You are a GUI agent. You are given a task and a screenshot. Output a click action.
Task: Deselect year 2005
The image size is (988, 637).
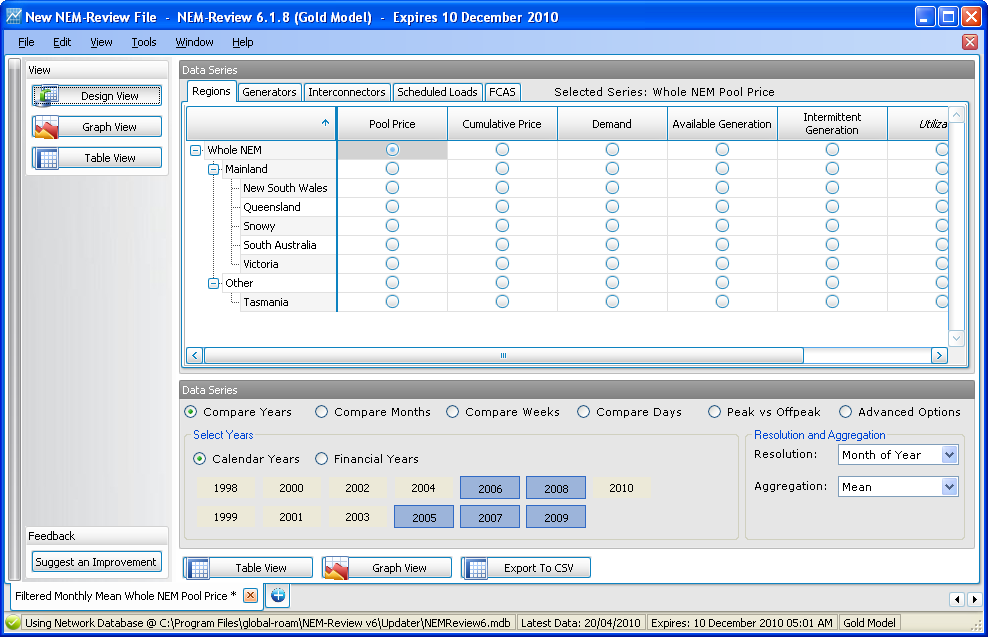coord(424,517)
